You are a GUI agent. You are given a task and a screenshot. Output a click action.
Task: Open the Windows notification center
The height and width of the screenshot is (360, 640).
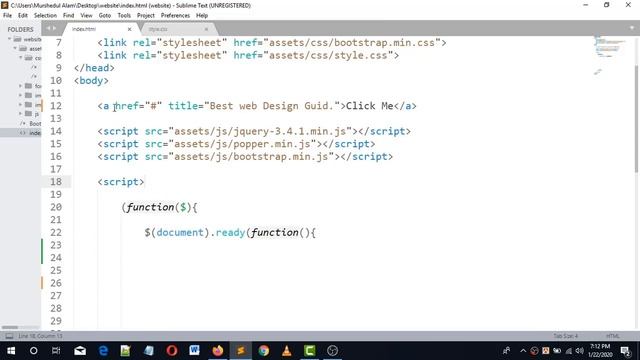pyautogui.click(x=625, y=351)
